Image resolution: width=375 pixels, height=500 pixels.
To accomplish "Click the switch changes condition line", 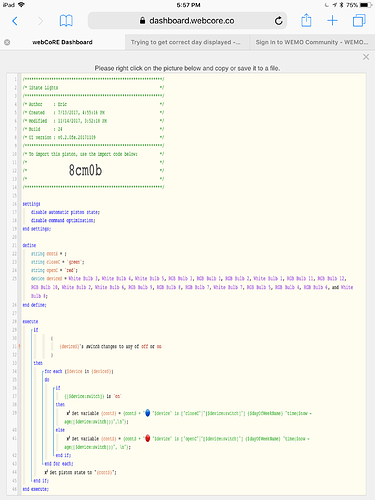I will [x=110, y=347].
